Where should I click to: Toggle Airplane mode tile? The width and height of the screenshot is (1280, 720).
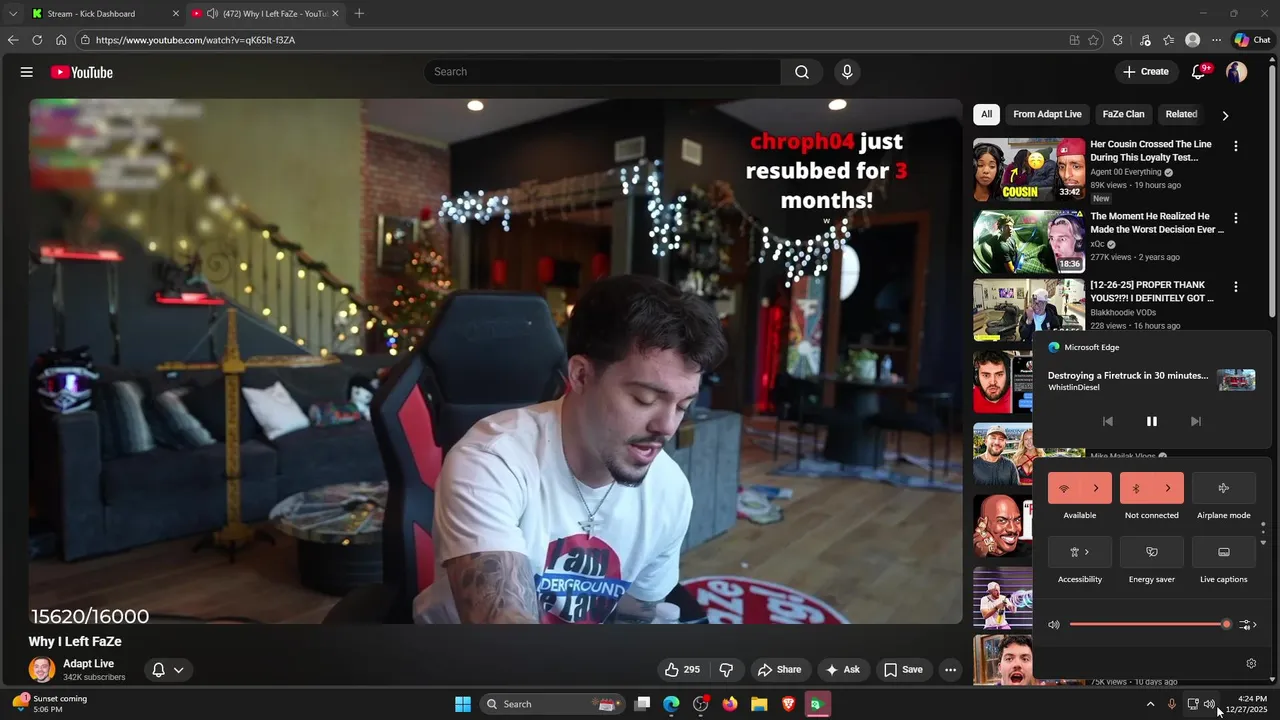tap(1224, 488)
